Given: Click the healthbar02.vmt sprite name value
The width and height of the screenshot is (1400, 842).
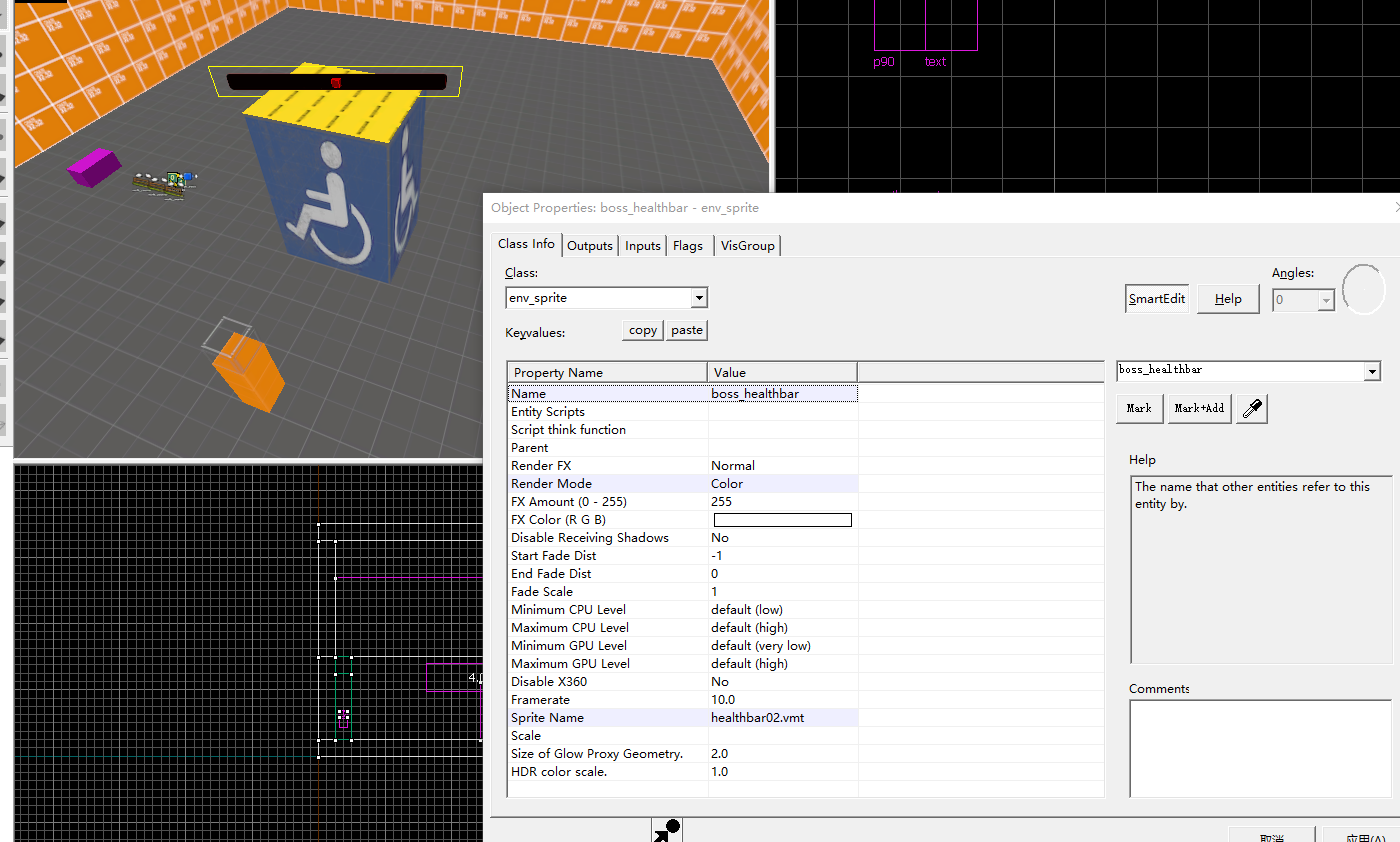Looking at the screenshot, I should click(x=758, y=718).
